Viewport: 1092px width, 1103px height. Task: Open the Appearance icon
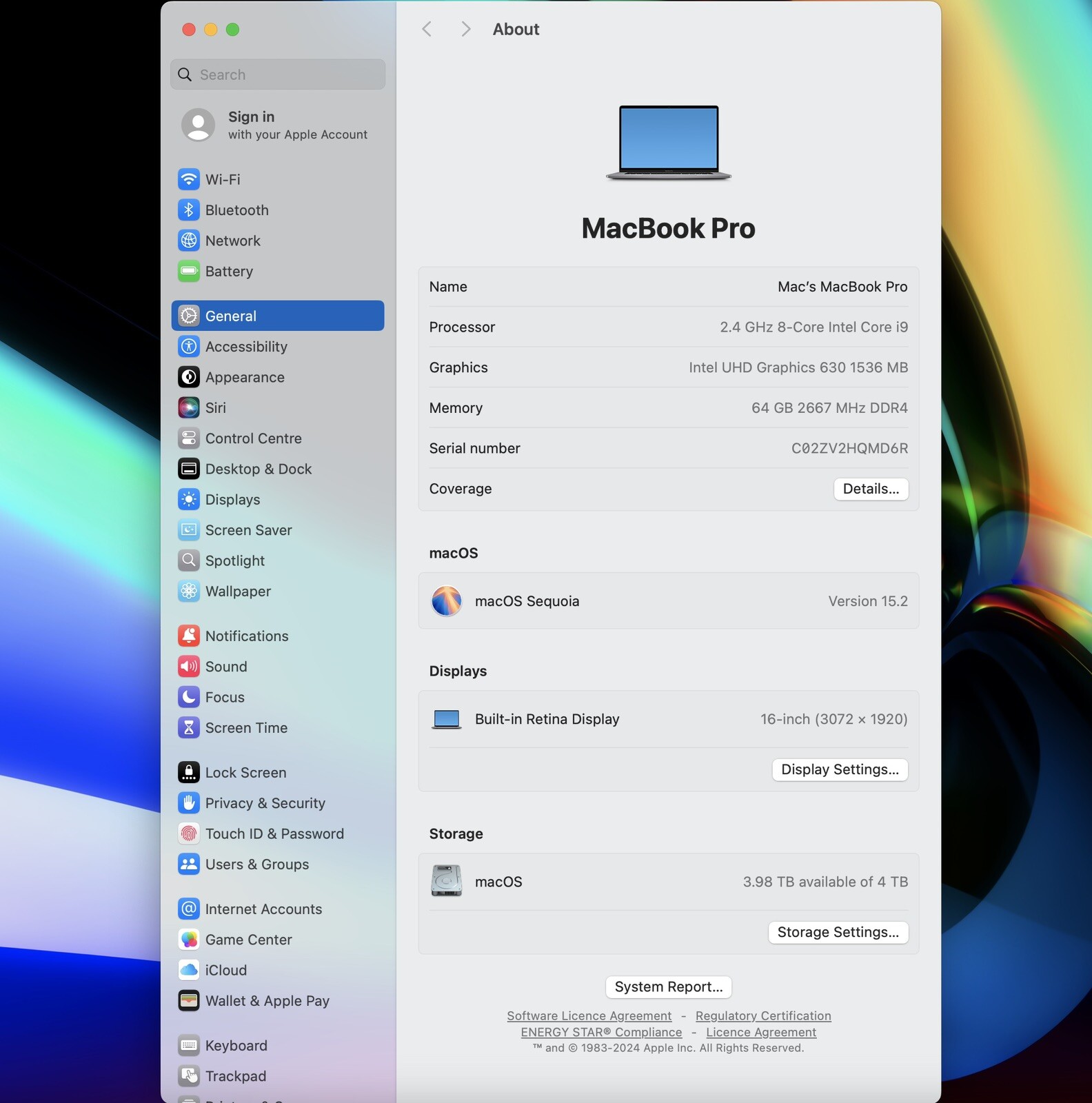[x=188, y=377]
